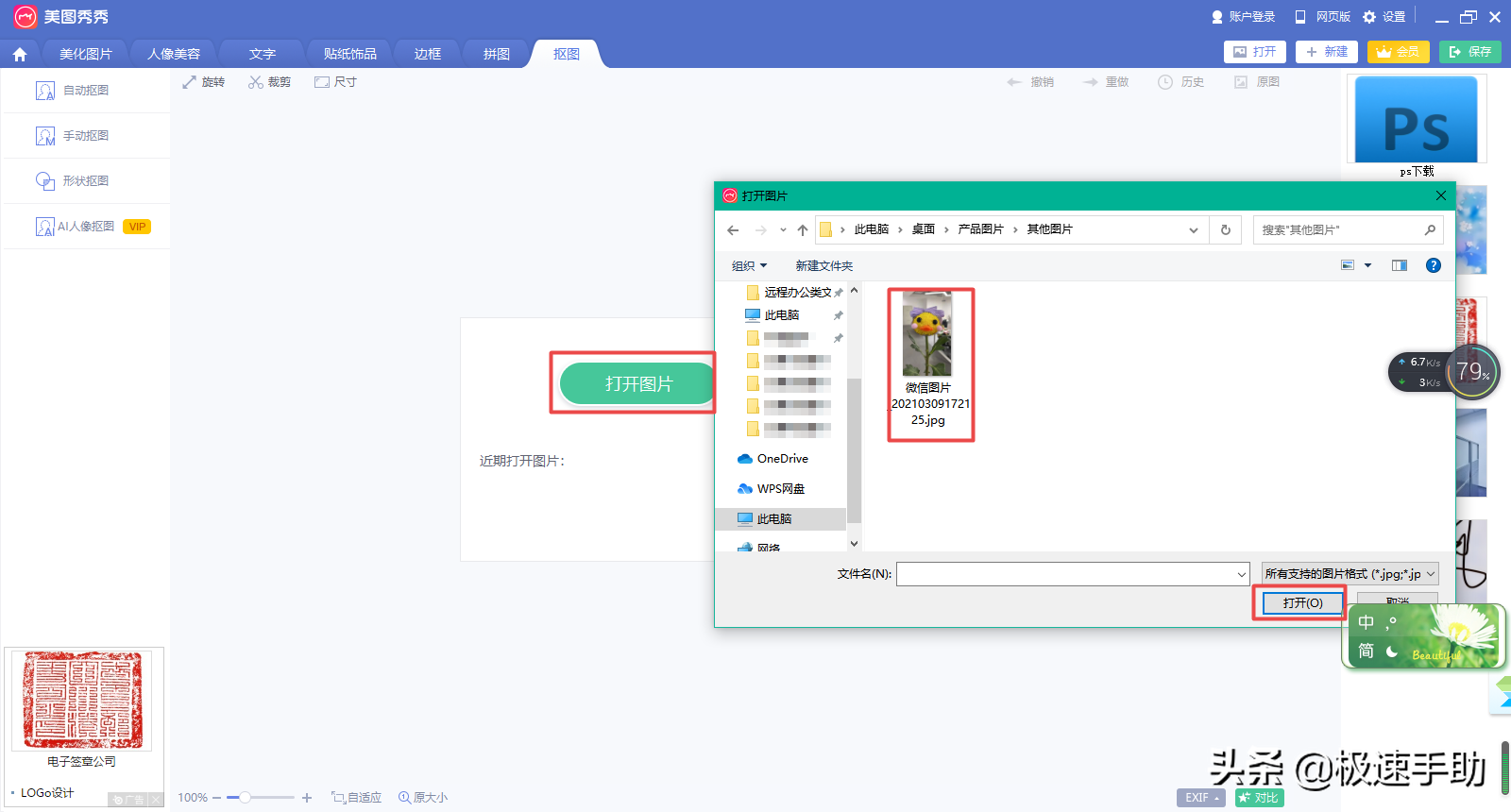
Task: Expand the 组织 organize dropdown
Action: click(749, 266)
